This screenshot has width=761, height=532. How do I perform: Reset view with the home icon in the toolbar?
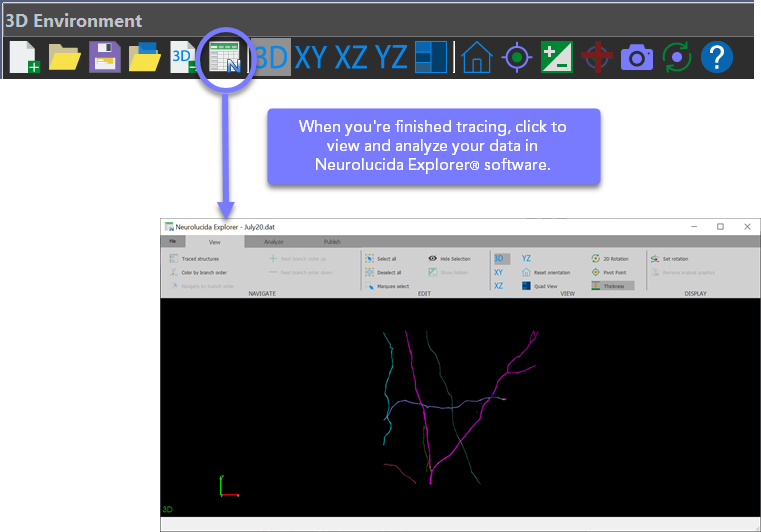coord(477,57)
